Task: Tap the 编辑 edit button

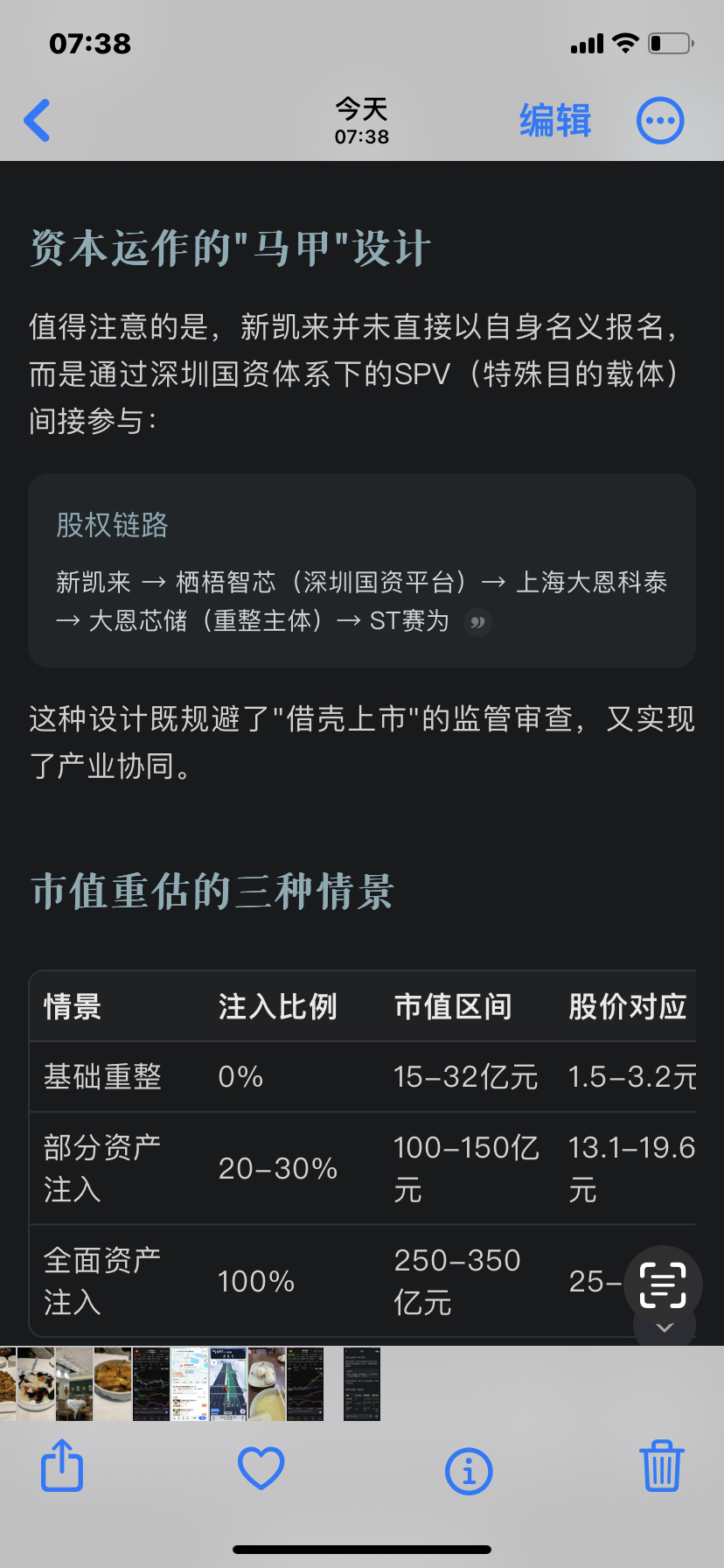Action: [x=555, y=121]
